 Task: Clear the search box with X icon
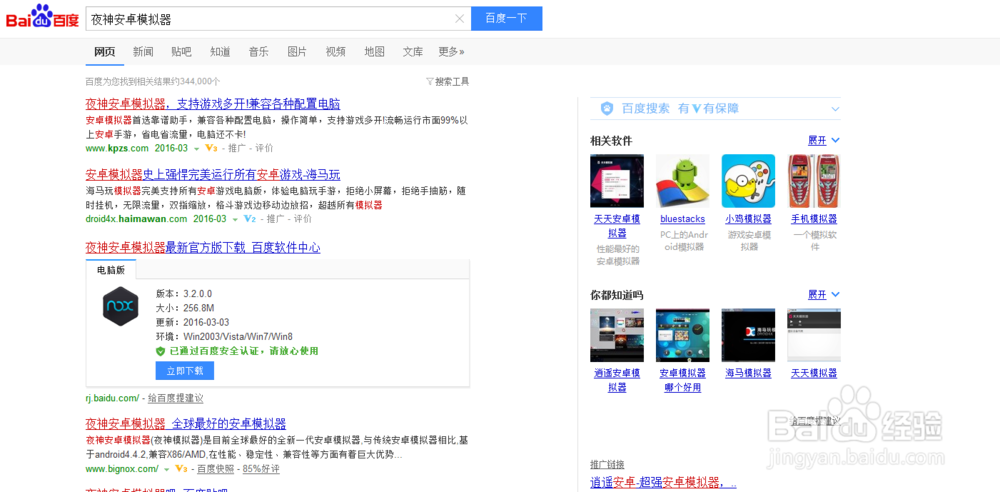click(459, 19)
